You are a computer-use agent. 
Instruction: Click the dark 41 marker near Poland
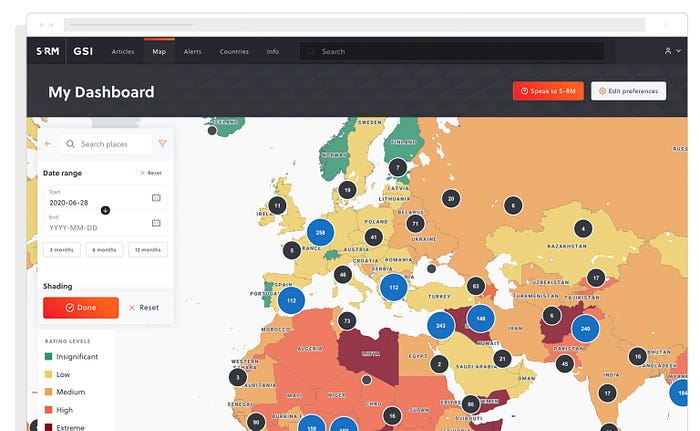(374, 237)
